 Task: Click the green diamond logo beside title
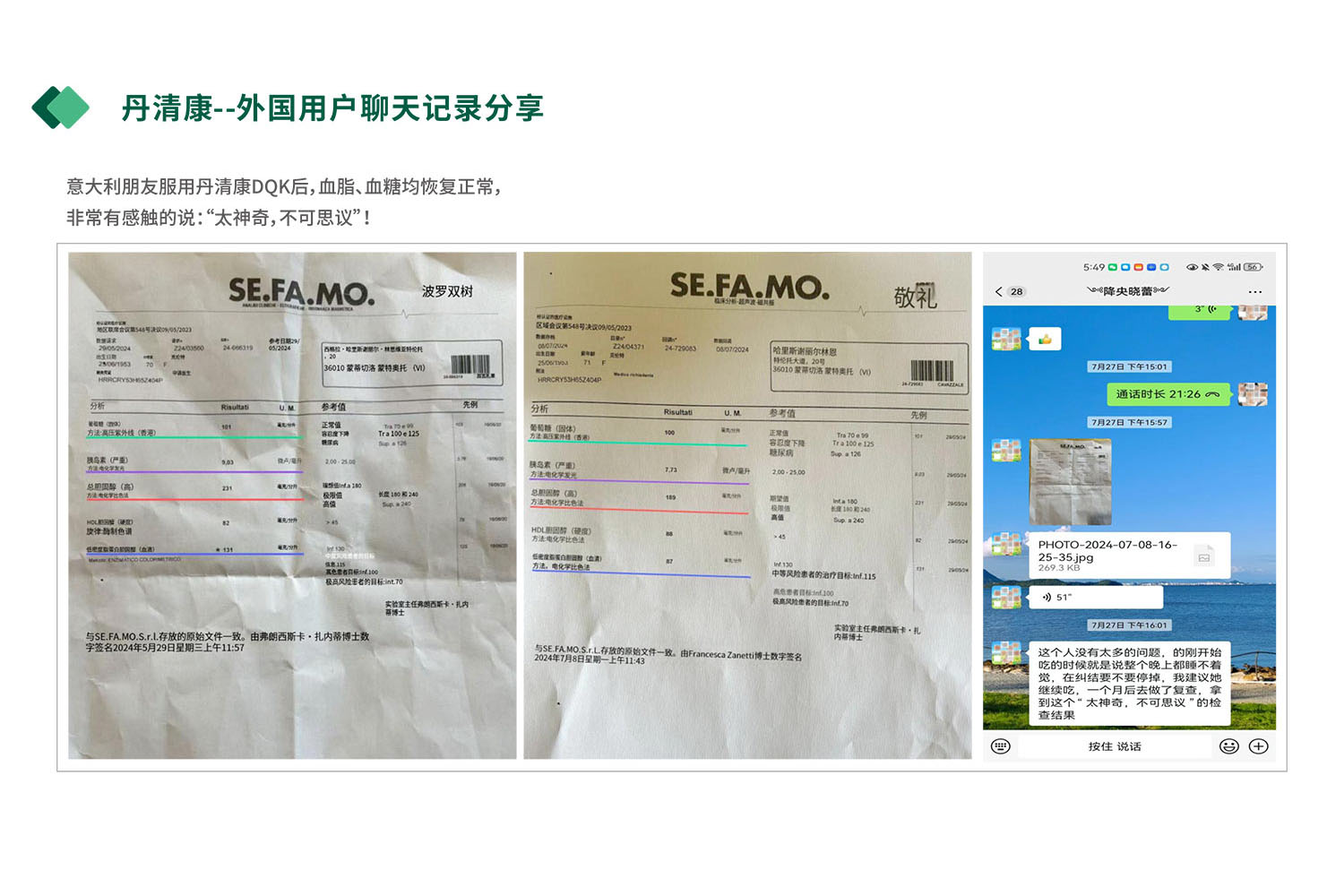[x=60, y=108]
